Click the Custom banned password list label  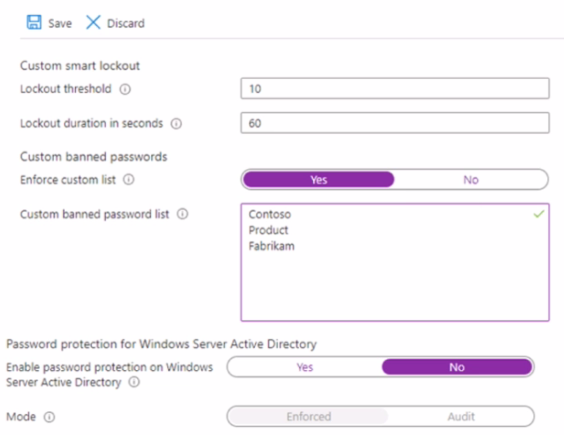coord(95,214)
